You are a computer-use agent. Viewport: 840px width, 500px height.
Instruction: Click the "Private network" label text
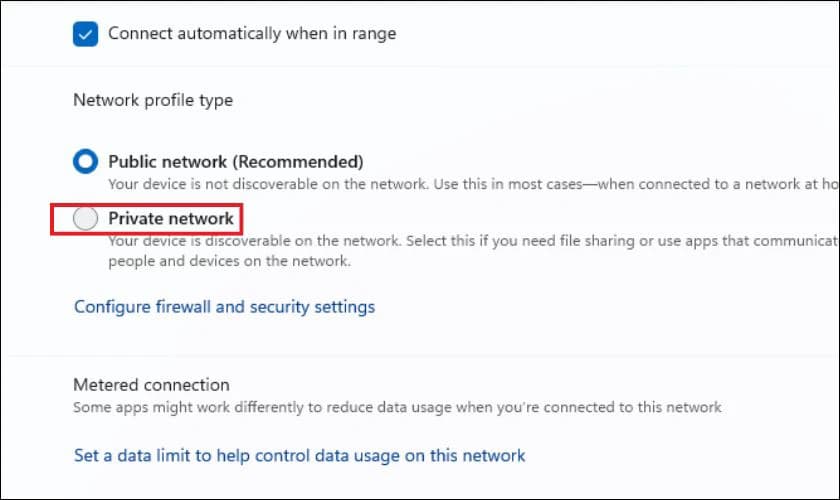pos(171,218)
